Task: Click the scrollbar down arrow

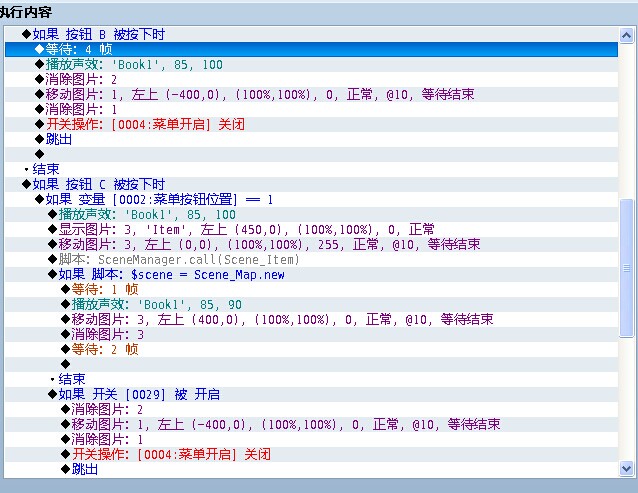Action: [x=626, y=469]
